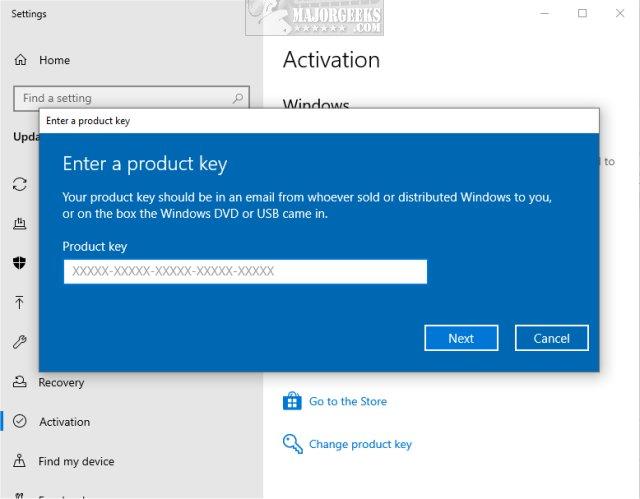This screenshot has height=499, width=640.
Task: Click the Activation checkmark circle icon
Action: click(x=20, y=421)
